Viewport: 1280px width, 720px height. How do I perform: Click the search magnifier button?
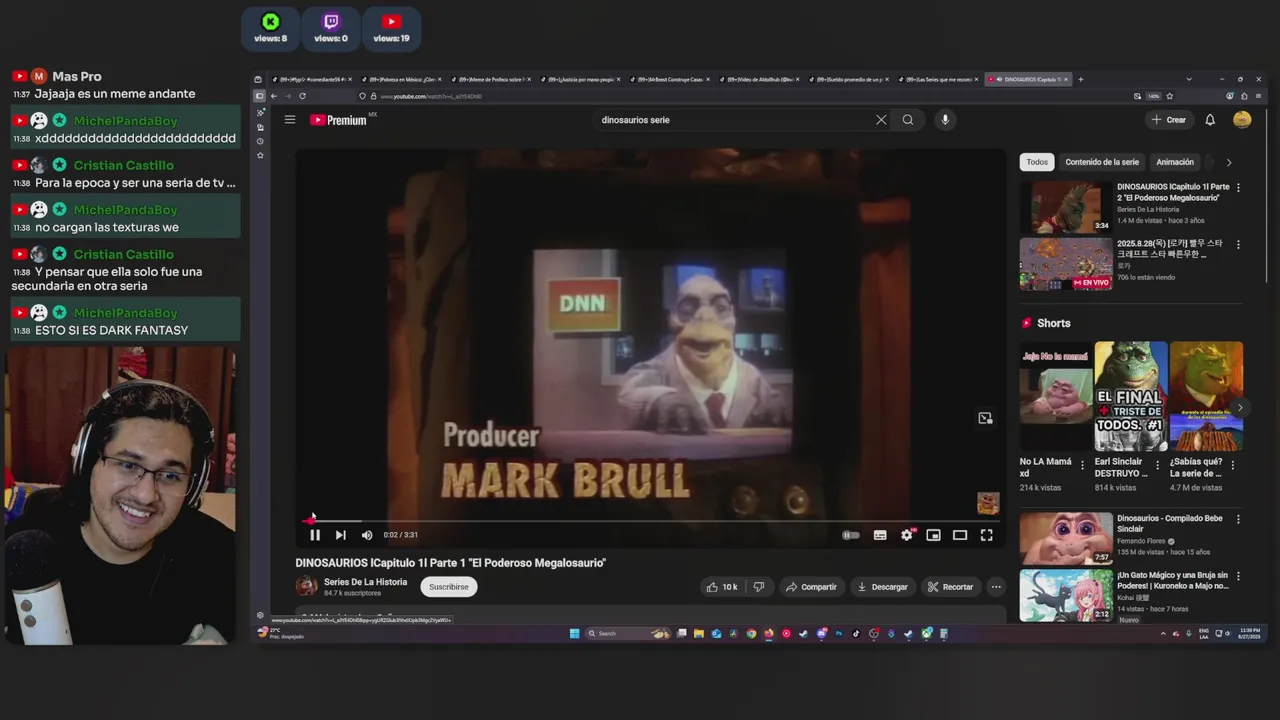point(908,120)
